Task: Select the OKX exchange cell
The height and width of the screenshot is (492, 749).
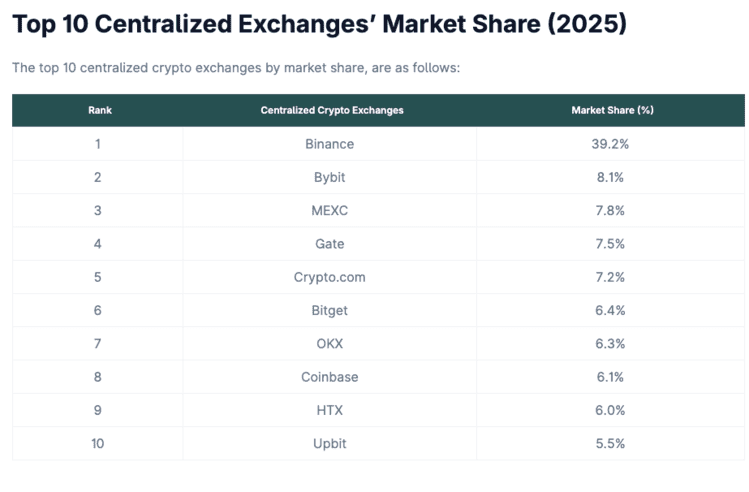Action: pyautogui.click(x=330, y=344)
